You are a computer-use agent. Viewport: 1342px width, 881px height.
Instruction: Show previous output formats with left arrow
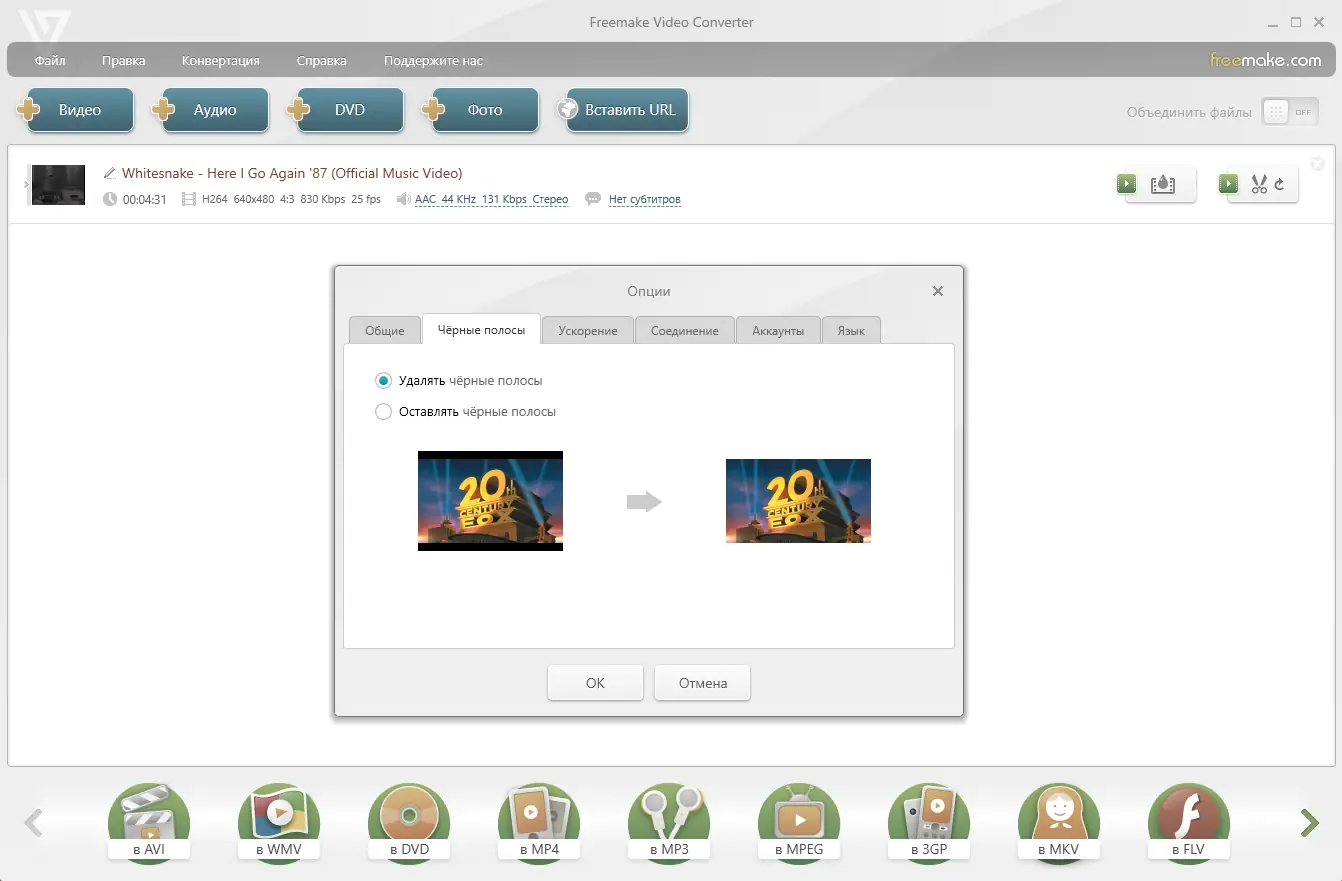point(33,823)
